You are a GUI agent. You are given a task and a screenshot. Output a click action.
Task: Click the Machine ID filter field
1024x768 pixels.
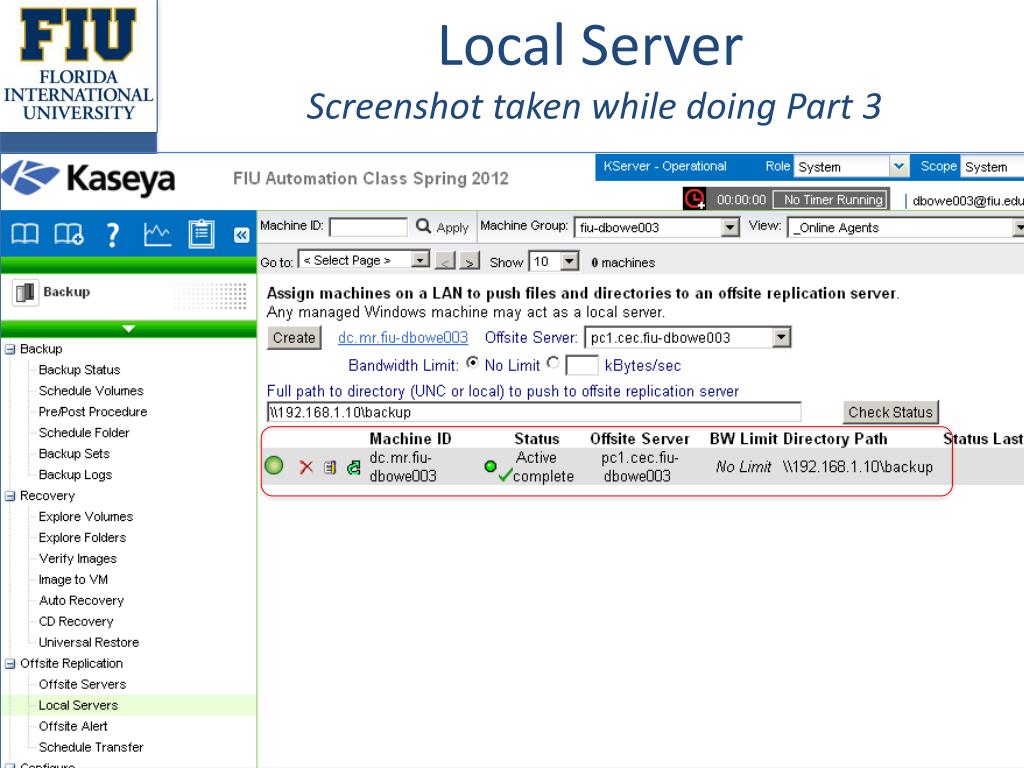(368, 227)
